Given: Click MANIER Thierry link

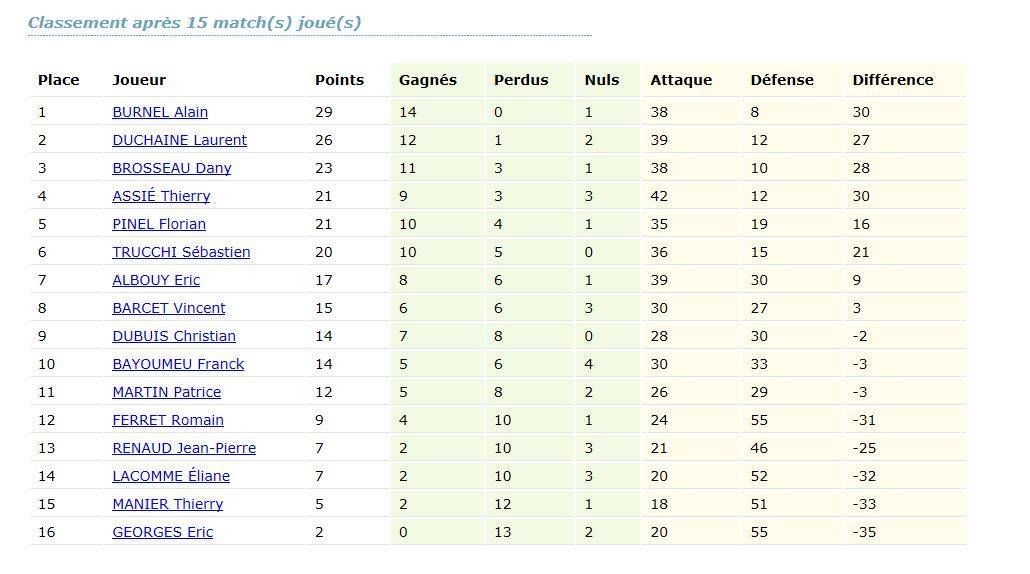Looking at the screenshot, I should (x=167, y=504).
